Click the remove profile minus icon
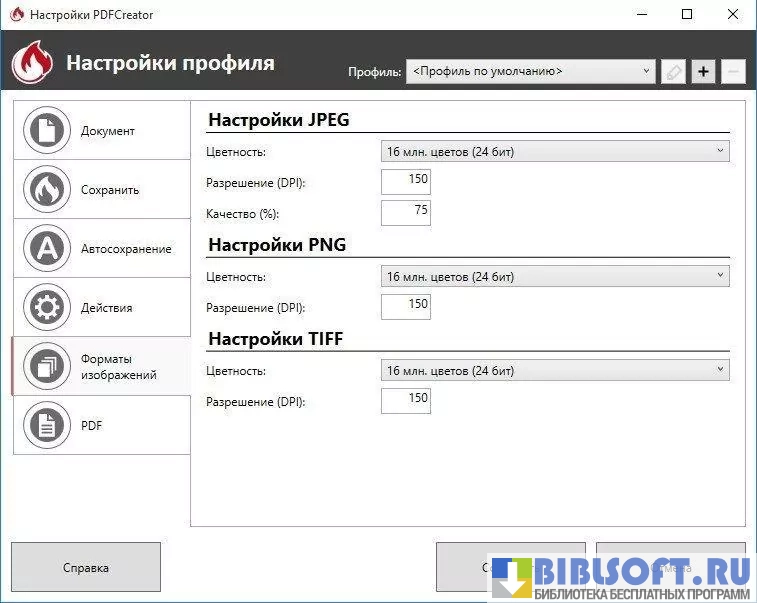 (x=732, y=72)
